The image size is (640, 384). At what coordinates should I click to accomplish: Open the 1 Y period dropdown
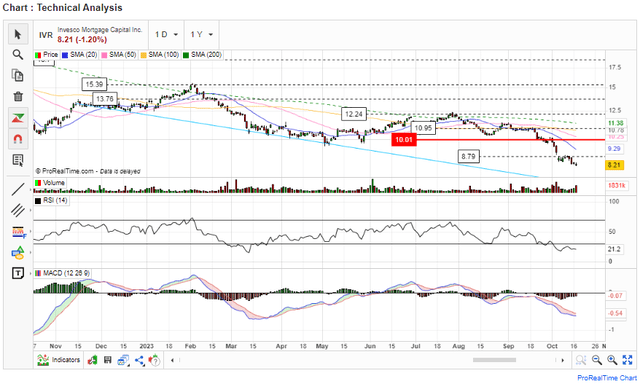click(x=202, y=34)
